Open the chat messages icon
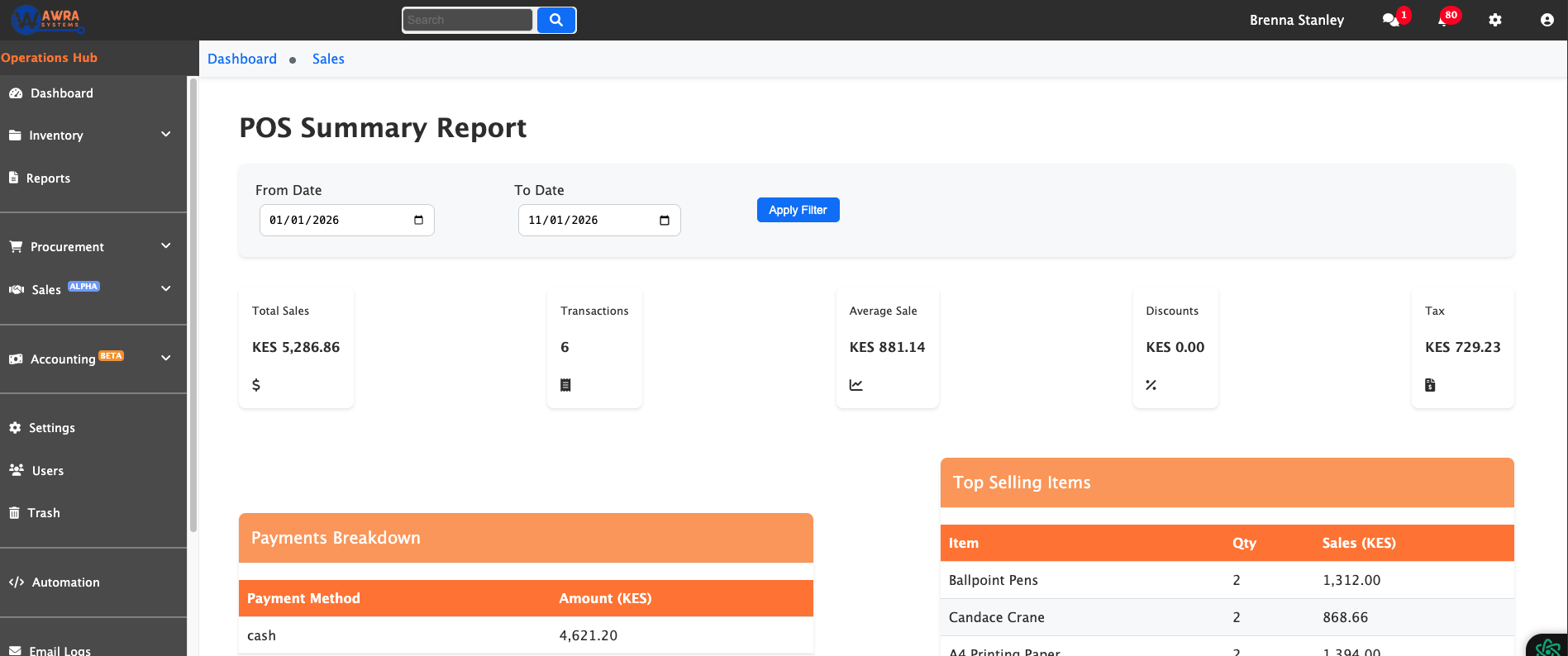This screenshot has width=1568, height=656. pos(1390,20)
